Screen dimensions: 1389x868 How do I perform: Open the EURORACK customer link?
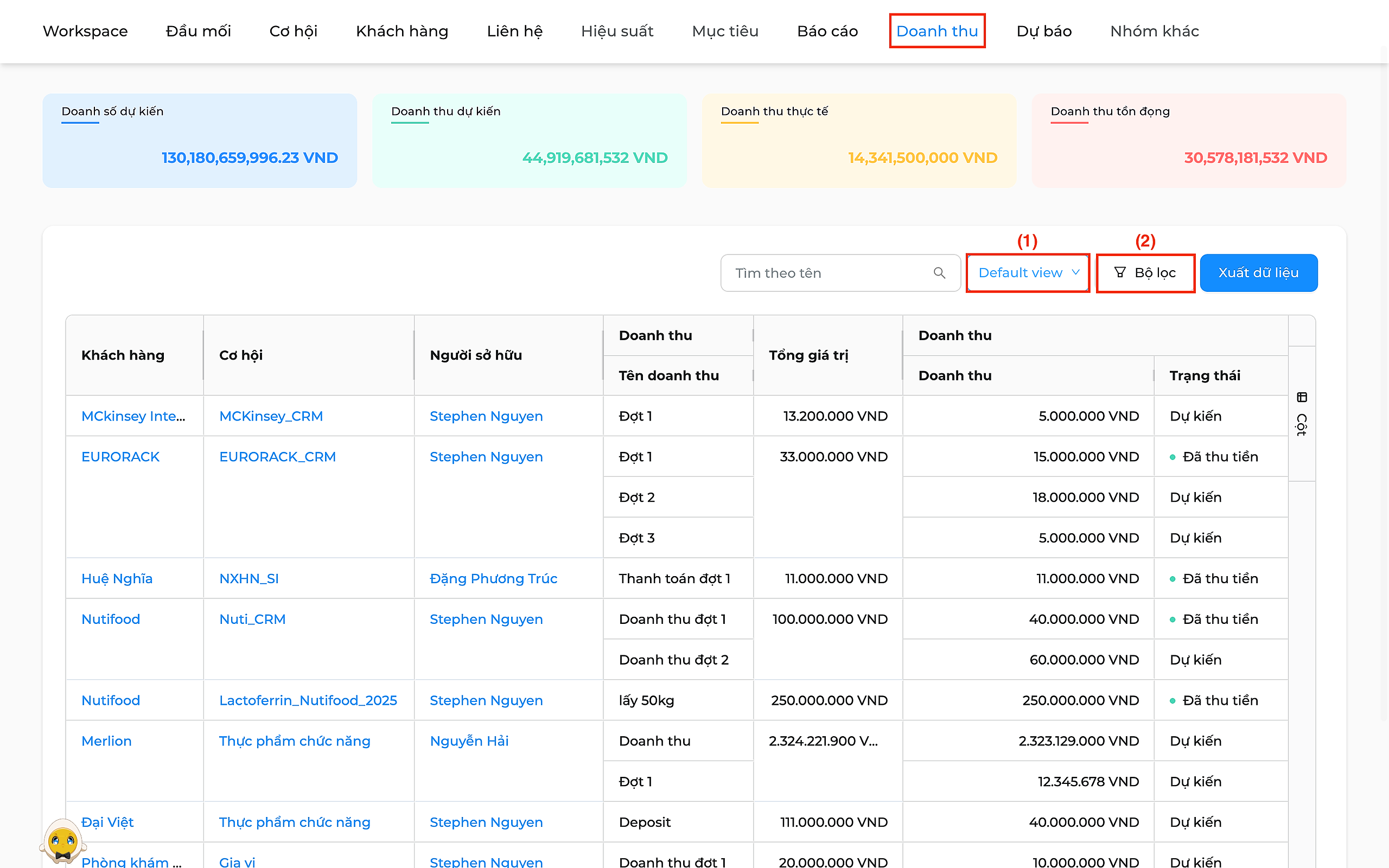[120, 456]
